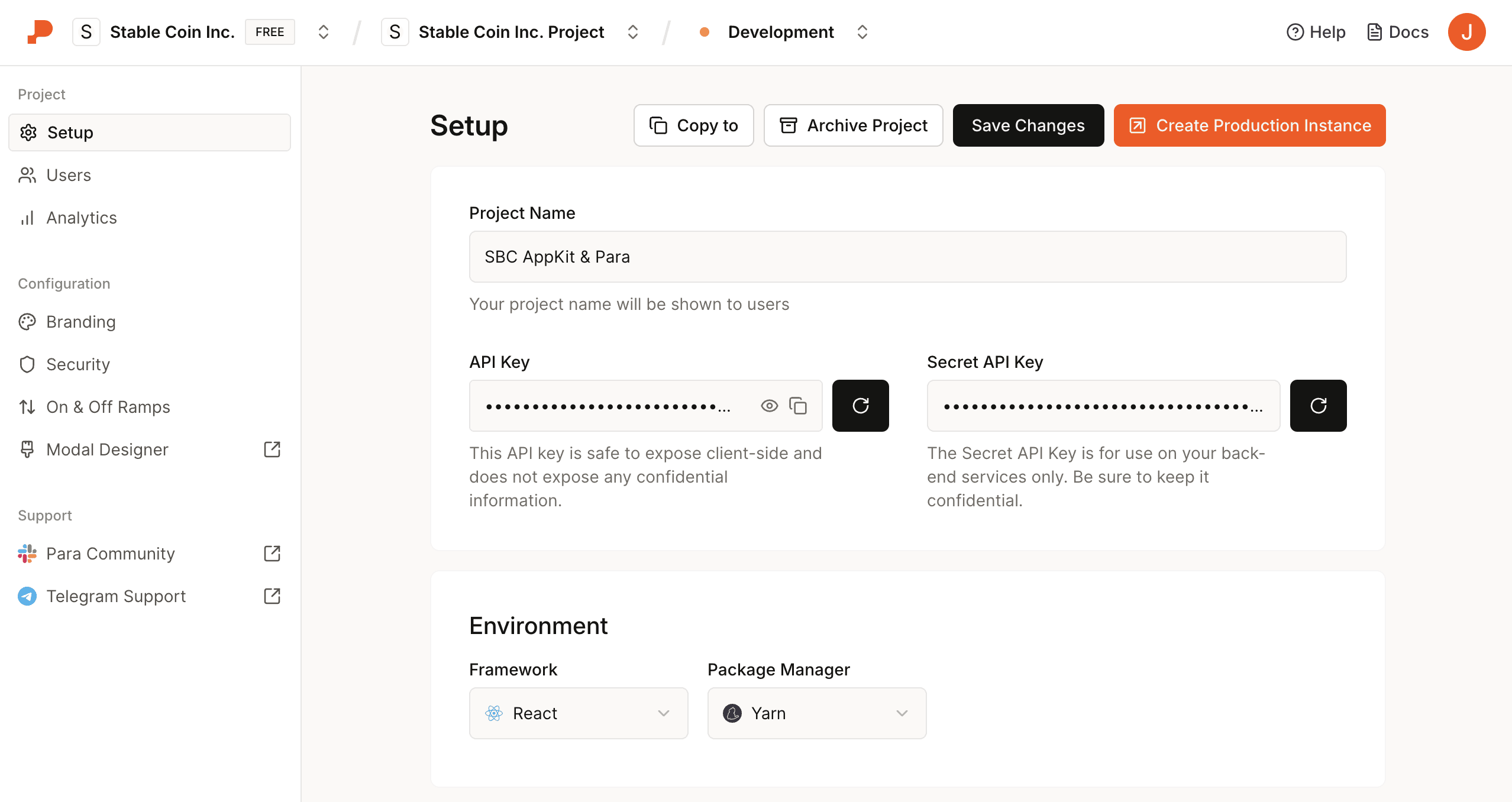Click the arrows icon beside On & Off Ramps
Viewport: 1512px width, 802px height.
(x=27, y=407)
